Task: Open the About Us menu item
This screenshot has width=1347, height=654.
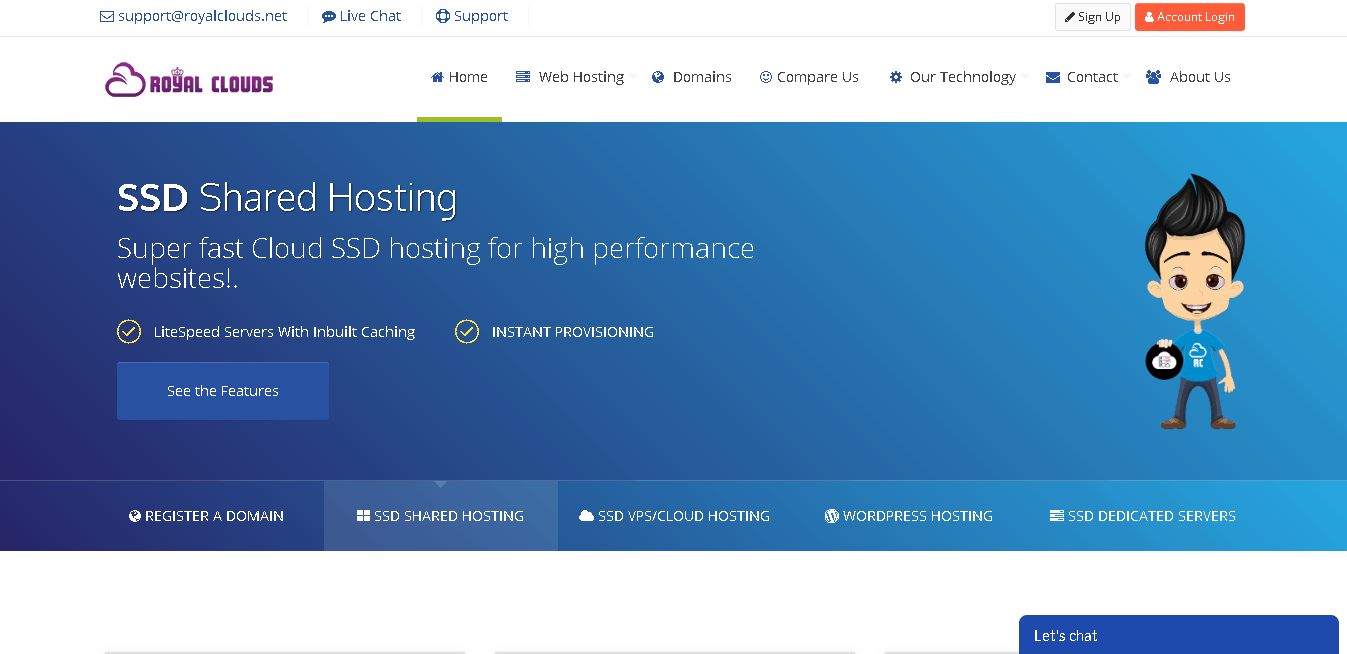Action: point(1188,77)
